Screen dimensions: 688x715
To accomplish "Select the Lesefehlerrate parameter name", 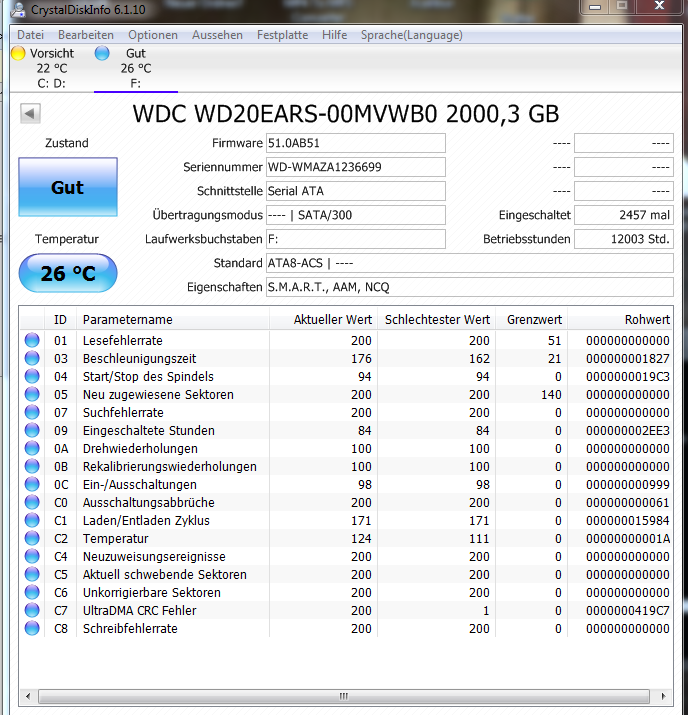I will pyautogui.click(x=123, y=340).
